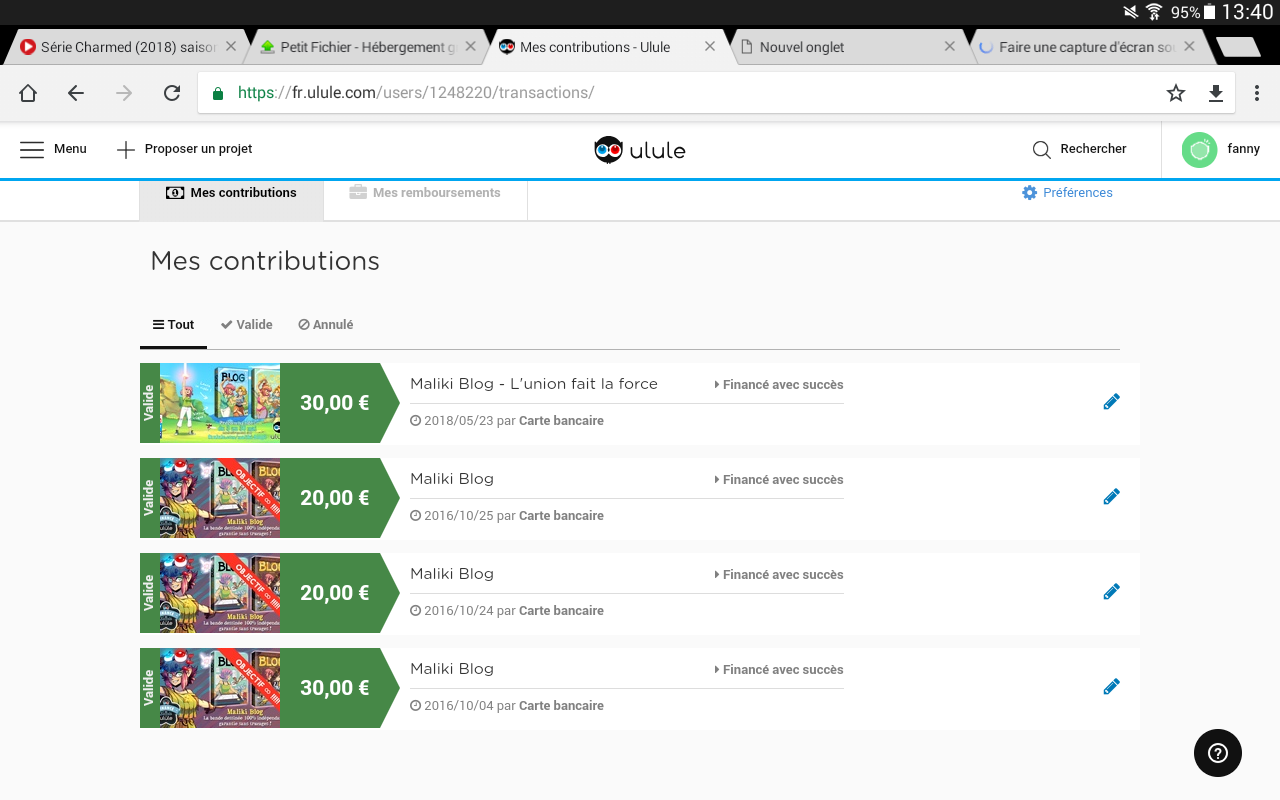Filter contributions by Valide
Image resolution: width=1280 pixels, height=800 pixels.
click(x=247, y=325)
